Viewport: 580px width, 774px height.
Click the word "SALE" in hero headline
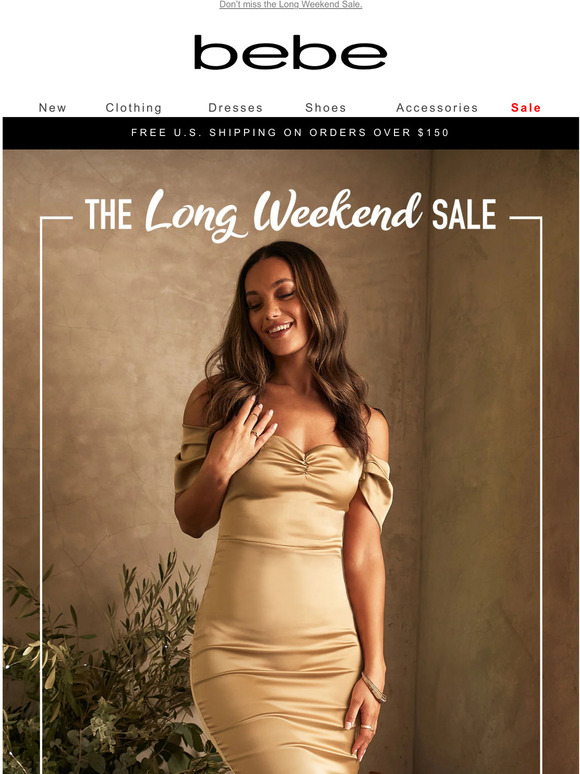464,215
